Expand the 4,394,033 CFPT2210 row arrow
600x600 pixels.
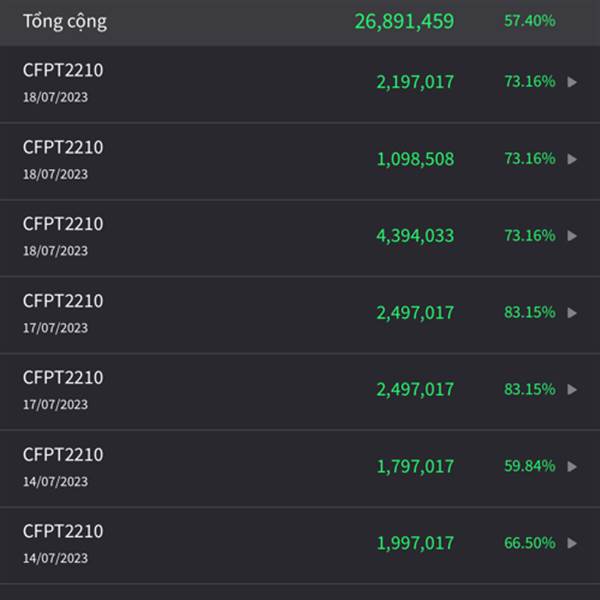pyautogui.click(x=572, y=236)
